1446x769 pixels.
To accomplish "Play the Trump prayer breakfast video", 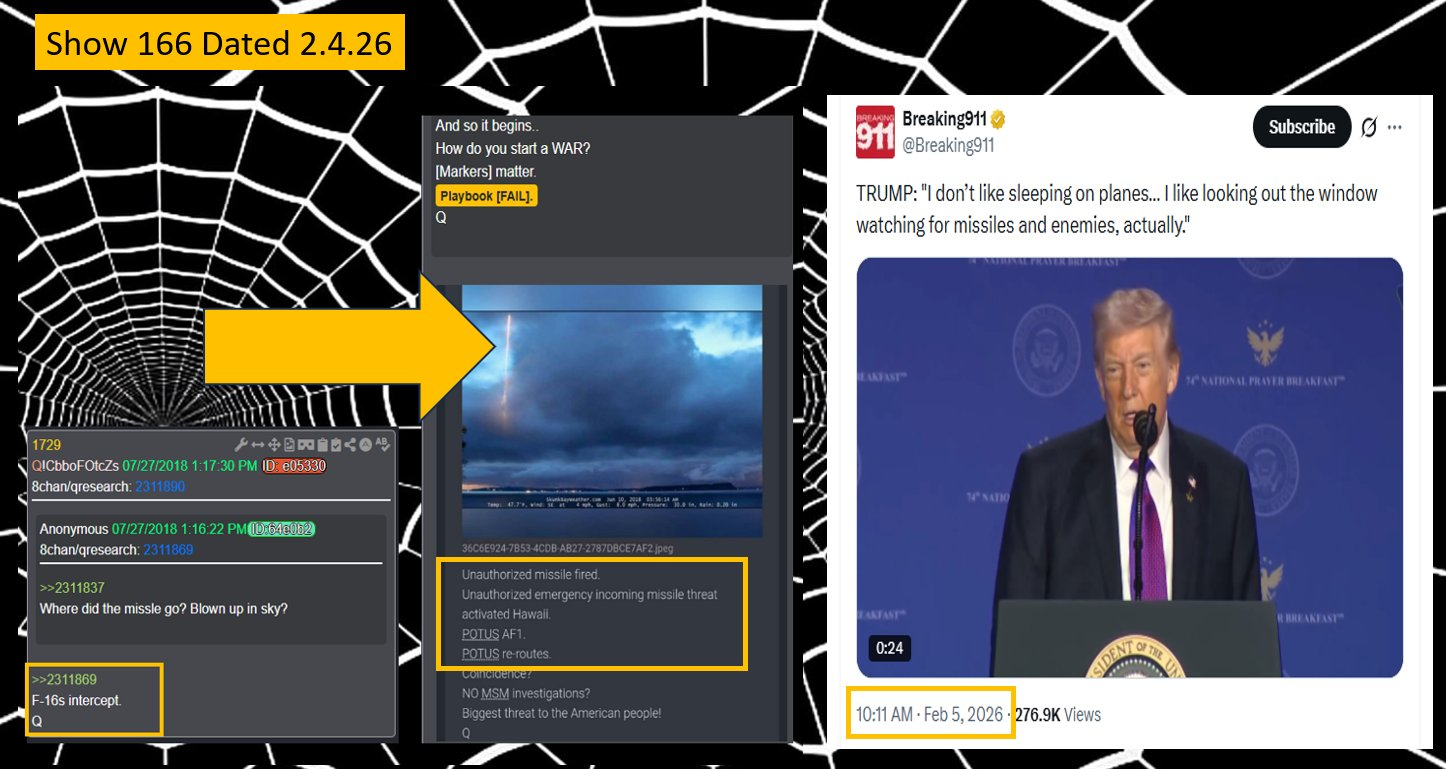I will click(x=1129, y=467).
